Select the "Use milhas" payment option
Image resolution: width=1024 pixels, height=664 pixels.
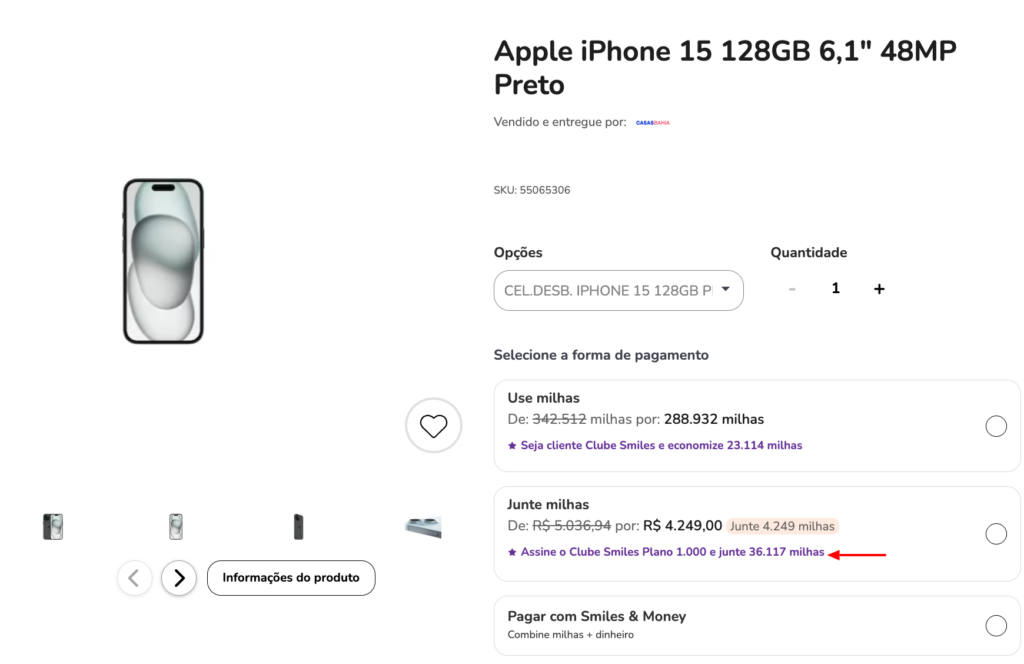point(996,426)
